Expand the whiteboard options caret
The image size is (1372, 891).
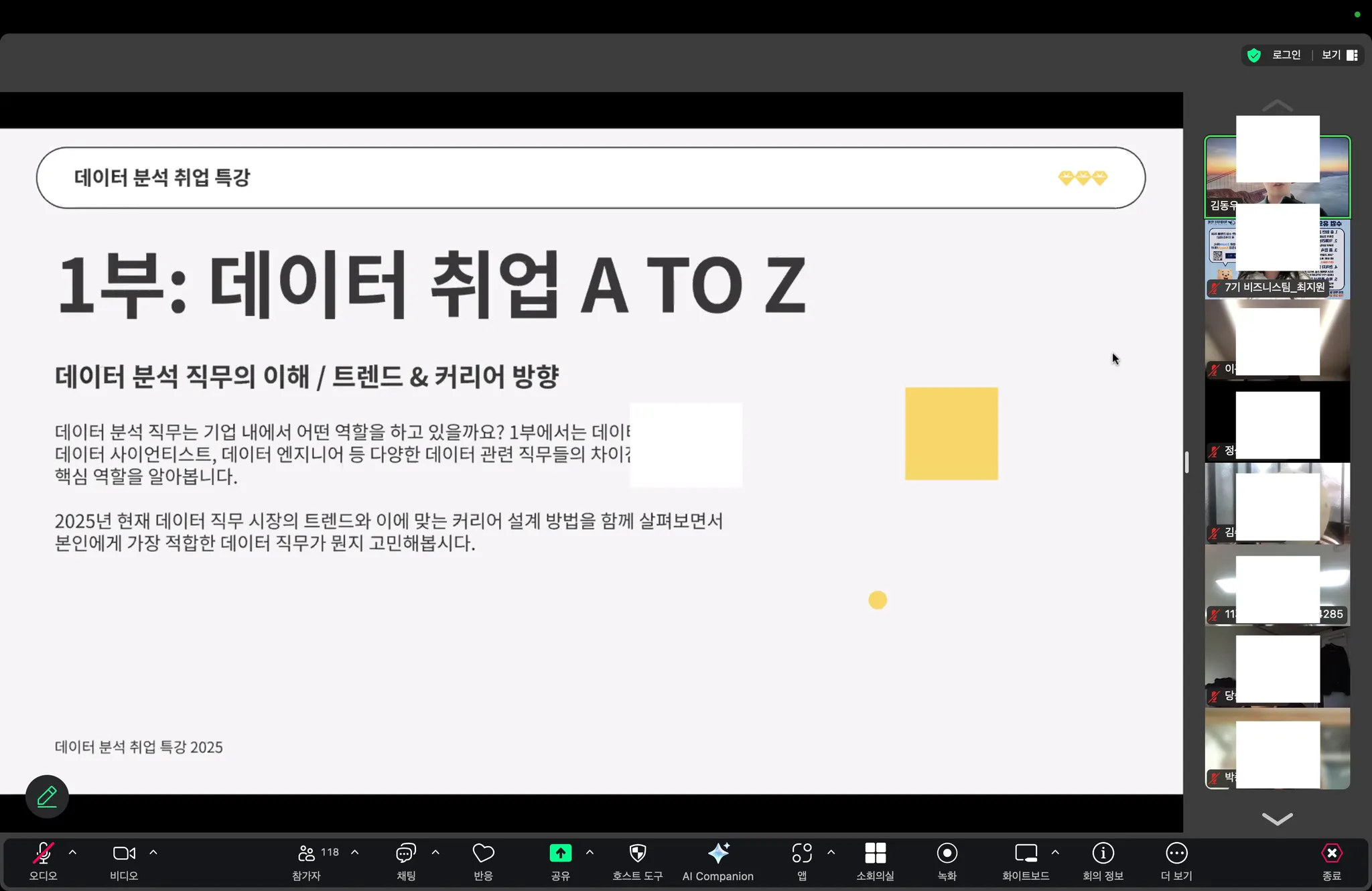click(1055, 852)
